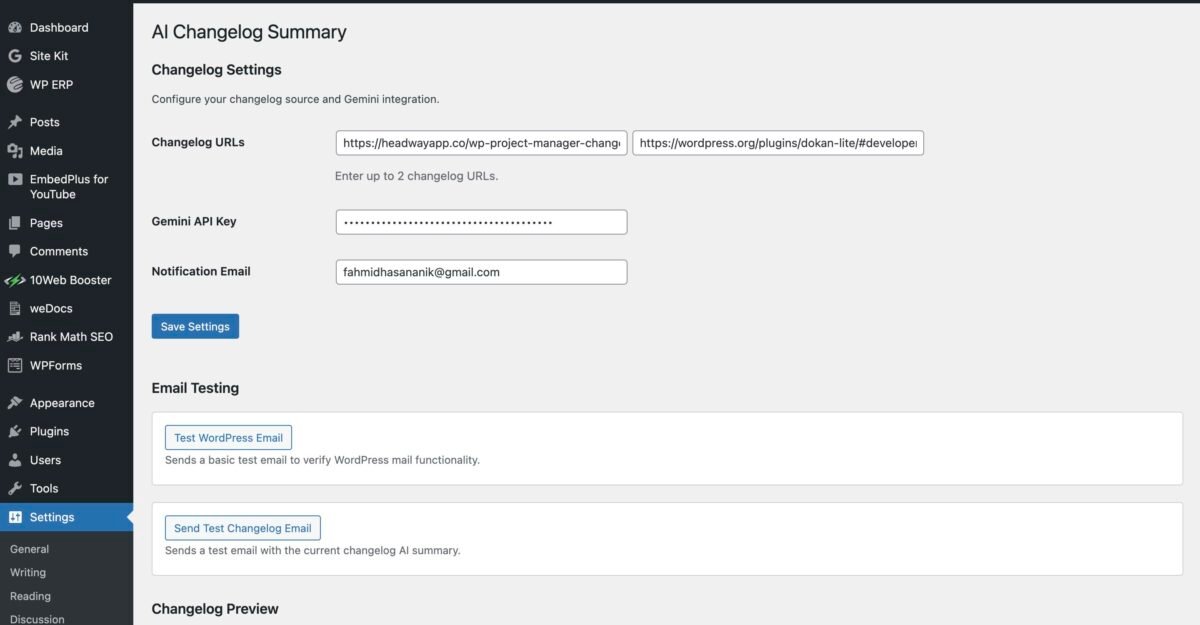Navigate to Users menu
The width and height of the screenshot is (1200, 625).
coord(66,460)
